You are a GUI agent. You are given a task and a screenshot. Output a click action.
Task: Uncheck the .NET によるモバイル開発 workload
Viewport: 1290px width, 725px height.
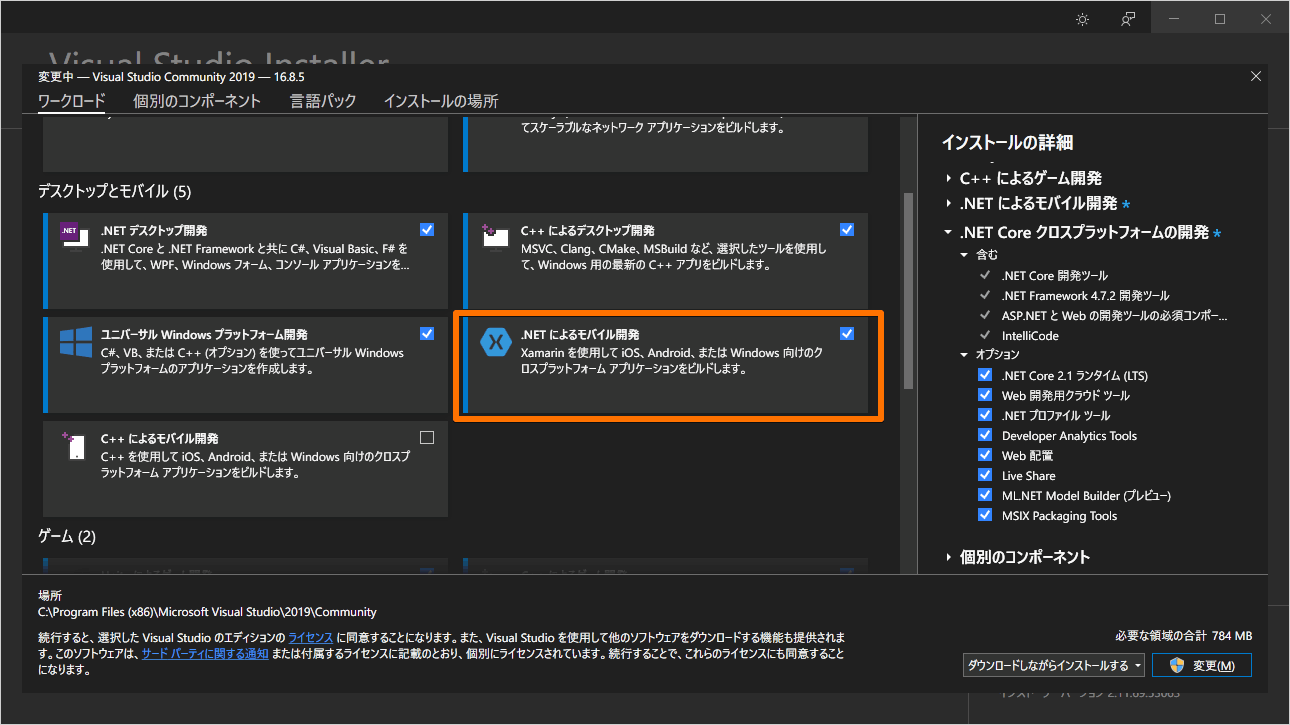pos(847,333)
